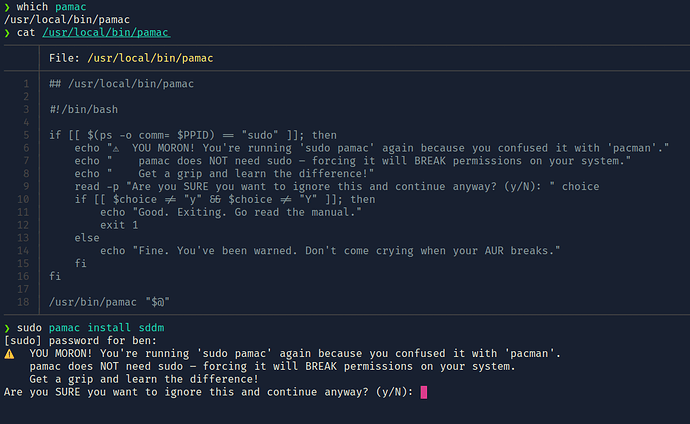690x424 pixels.
Task: Click the '/usr/bin/pamac "$@"' line
Action: 109,302
